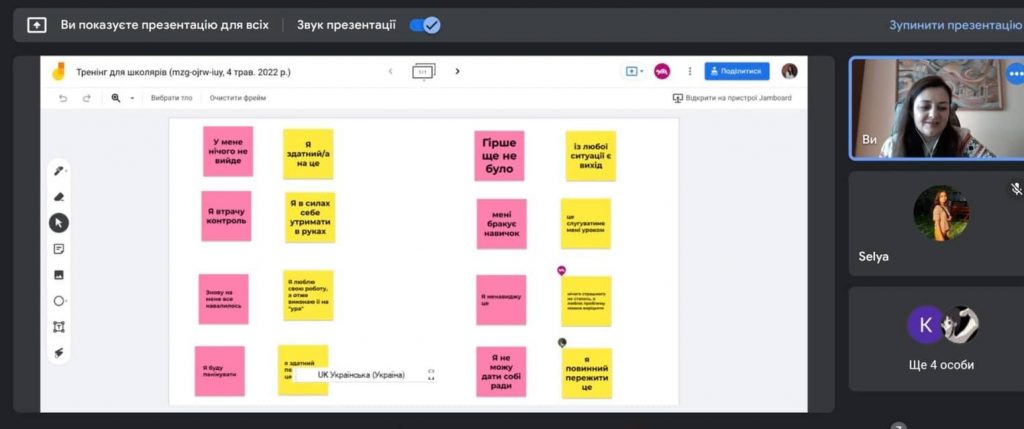Screen dimensions: 1024x429
Task: Click the Undo arrow
Action: click(x=63, y=98)
